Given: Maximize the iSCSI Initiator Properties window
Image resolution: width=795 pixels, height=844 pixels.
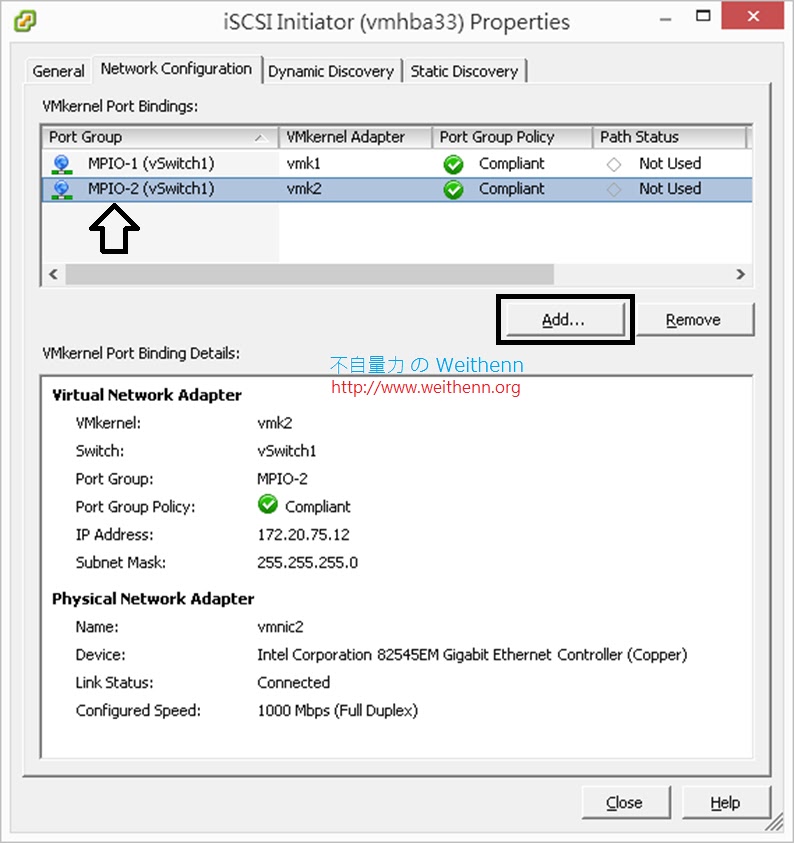Looking at the screenshot, I should (703, 16).
